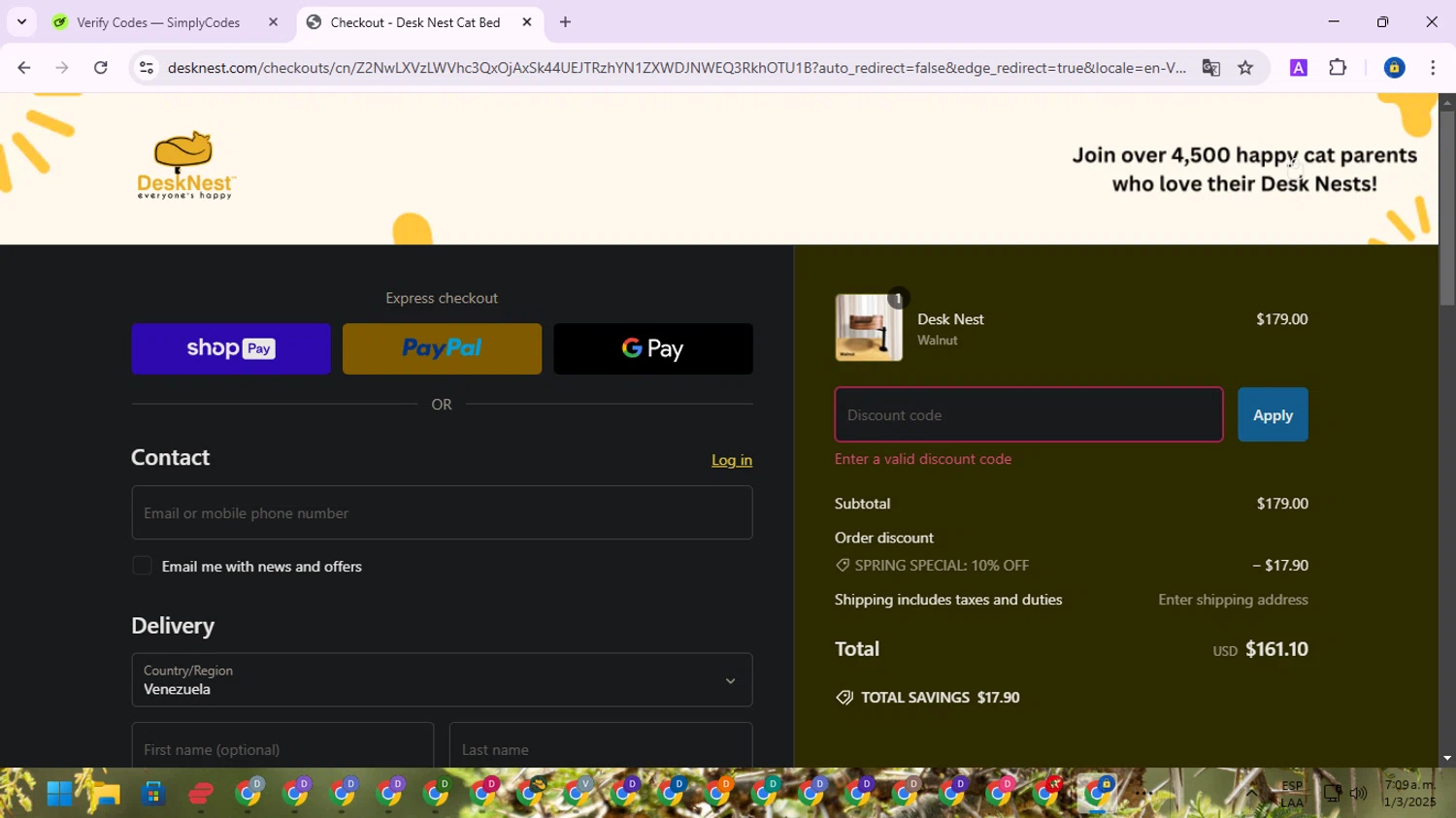Viewport: 1456px width, 818px height.
Task: Click the Desk Nest product thumbnail
Action: (x=869, y=328)
